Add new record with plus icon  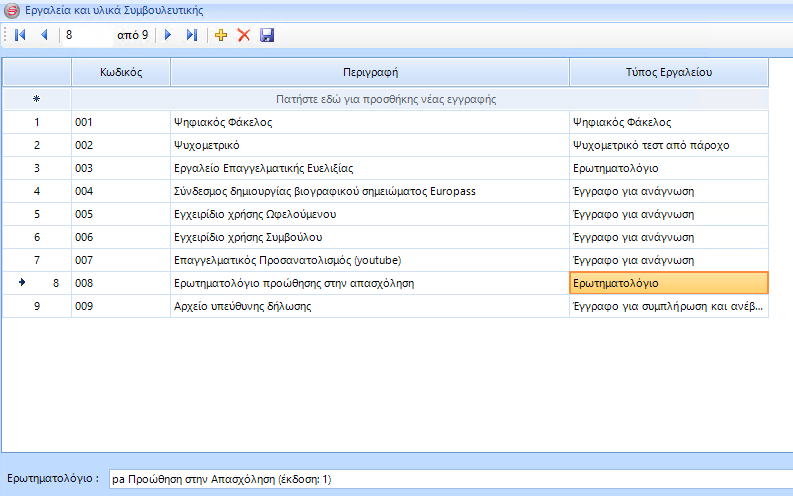[x=221, y=35]
